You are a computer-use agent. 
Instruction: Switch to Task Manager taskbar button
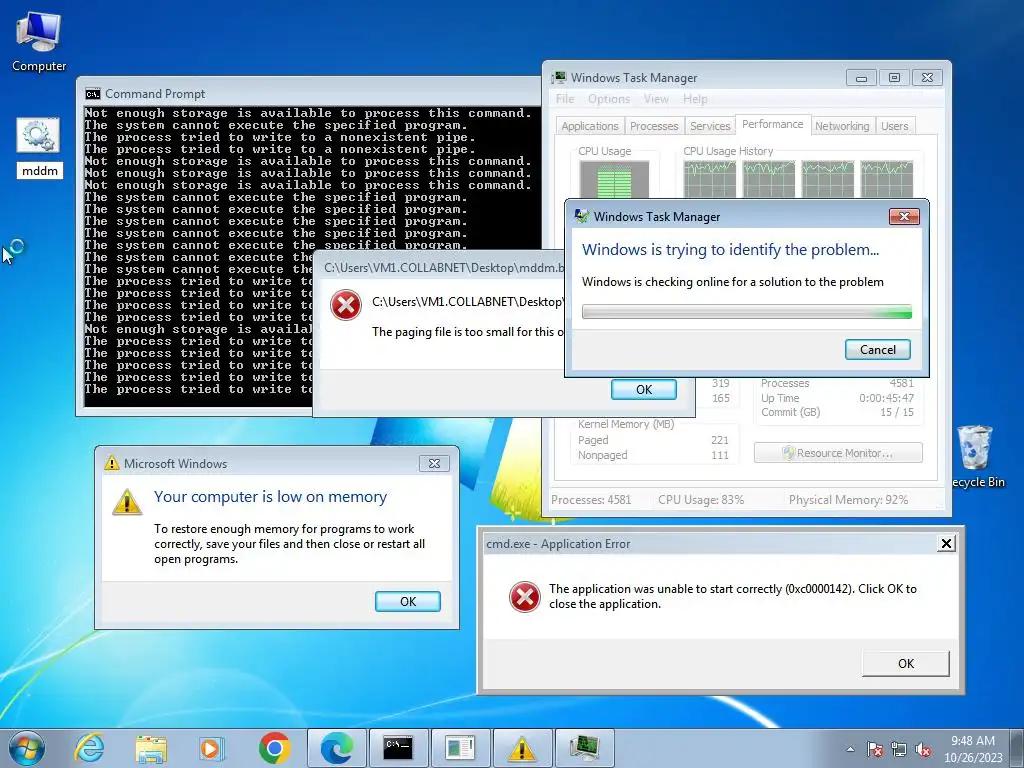tap(584, 748)
